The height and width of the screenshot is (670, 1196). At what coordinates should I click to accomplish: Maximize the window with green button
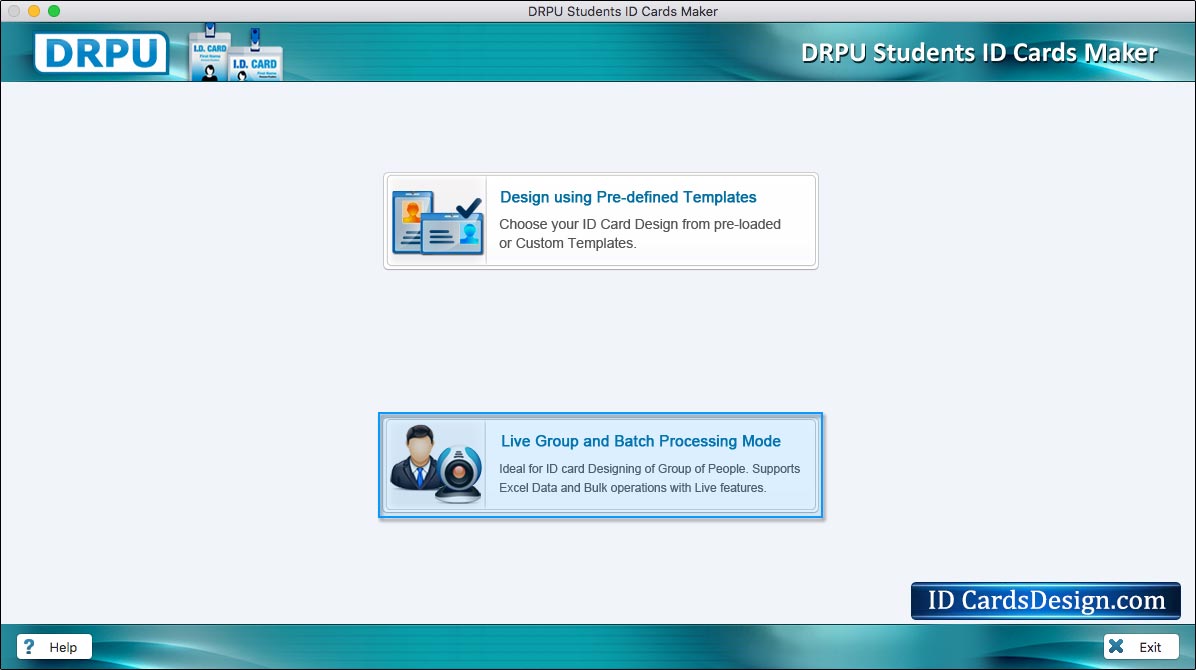[53, 11]
